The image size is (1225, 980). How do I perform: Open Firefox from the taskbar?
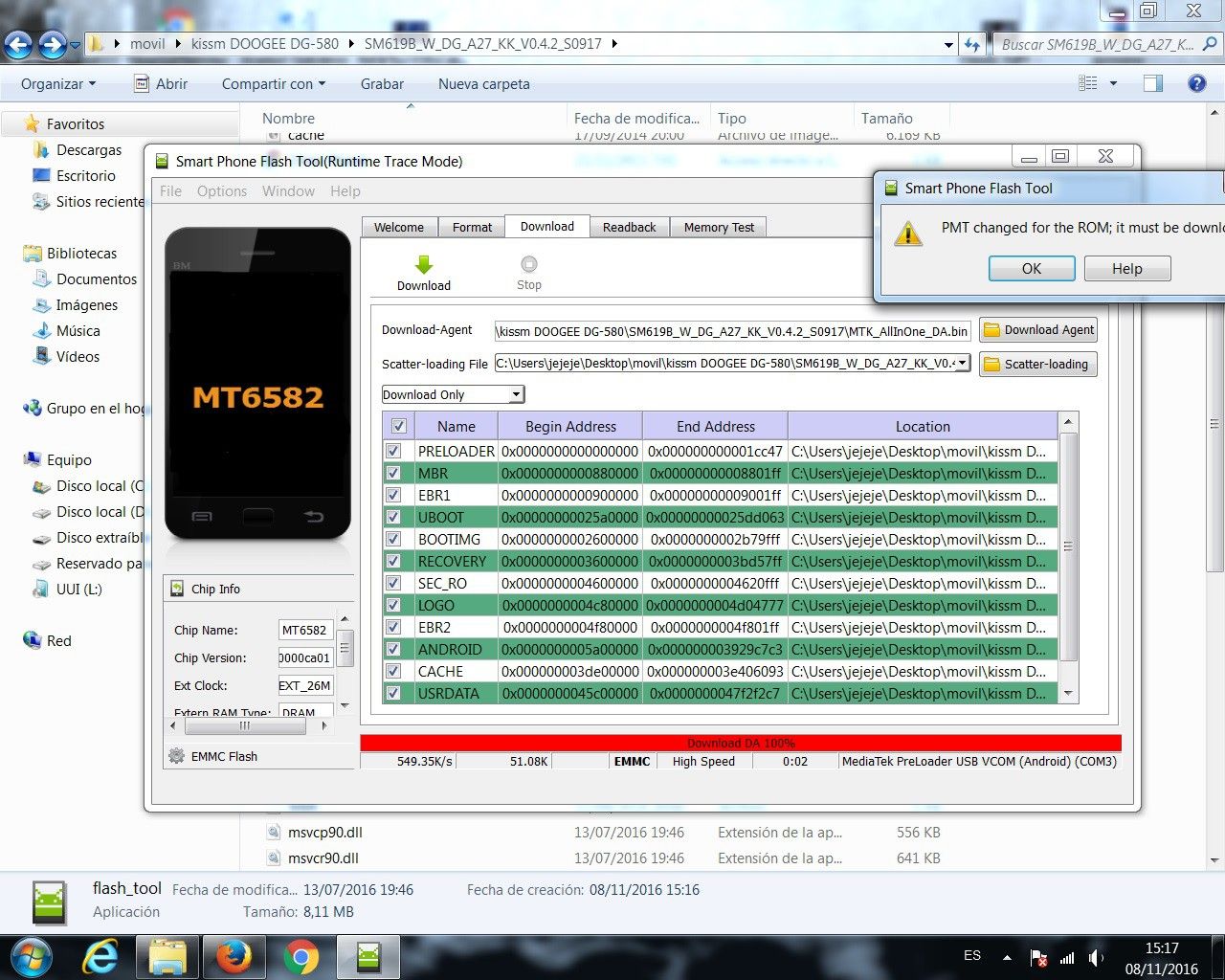pos(234,957)
